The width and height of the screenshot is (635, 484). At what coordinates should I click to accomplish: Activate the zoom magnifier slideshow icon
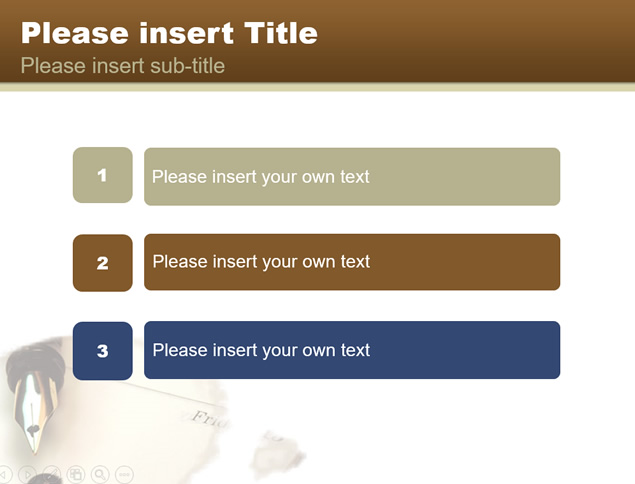[x=100, y=474]
